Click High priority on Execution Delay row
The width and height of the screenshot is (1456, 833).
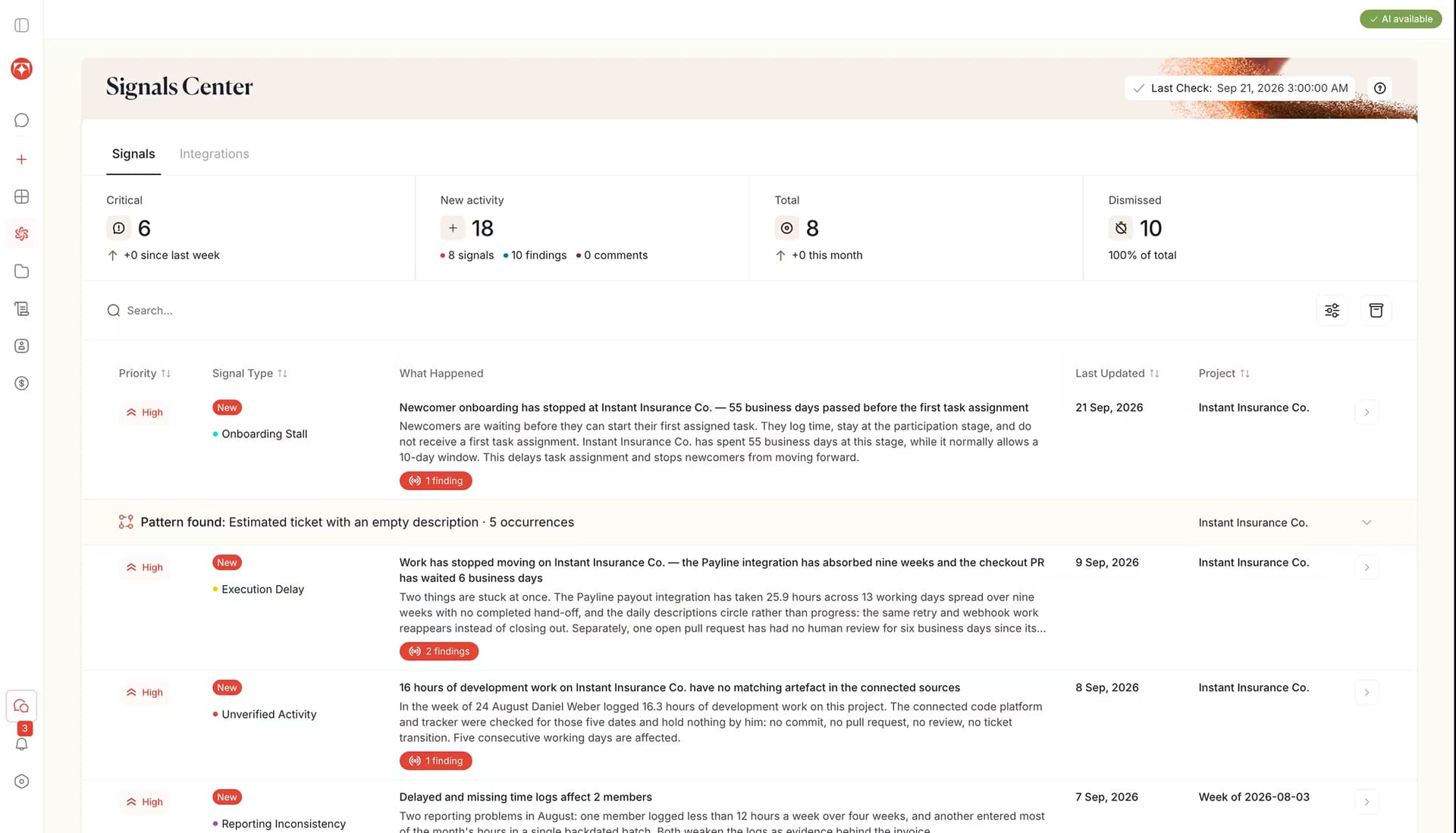(x=144, y=568)
